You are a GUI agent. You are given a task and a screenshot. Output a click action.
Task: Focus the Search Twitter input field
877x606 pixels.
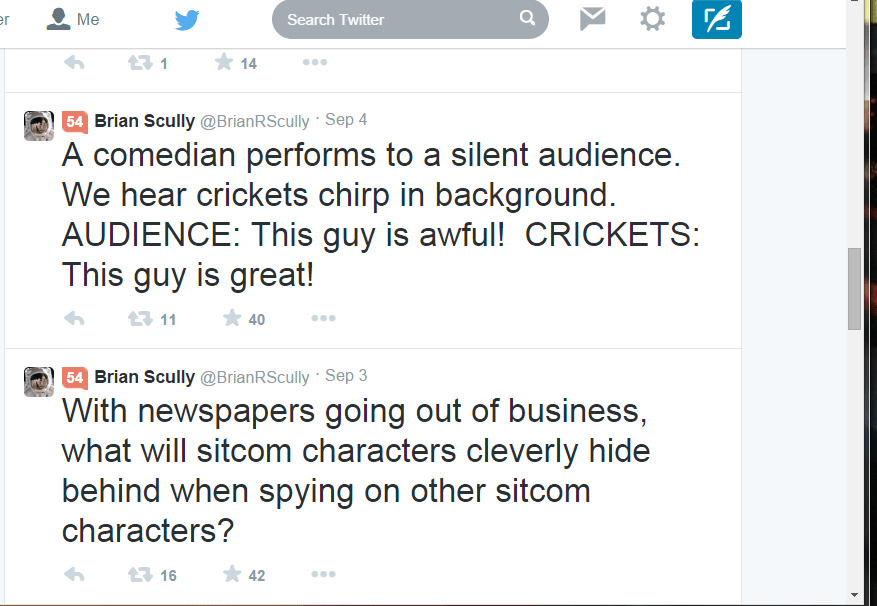coord(398,19)
